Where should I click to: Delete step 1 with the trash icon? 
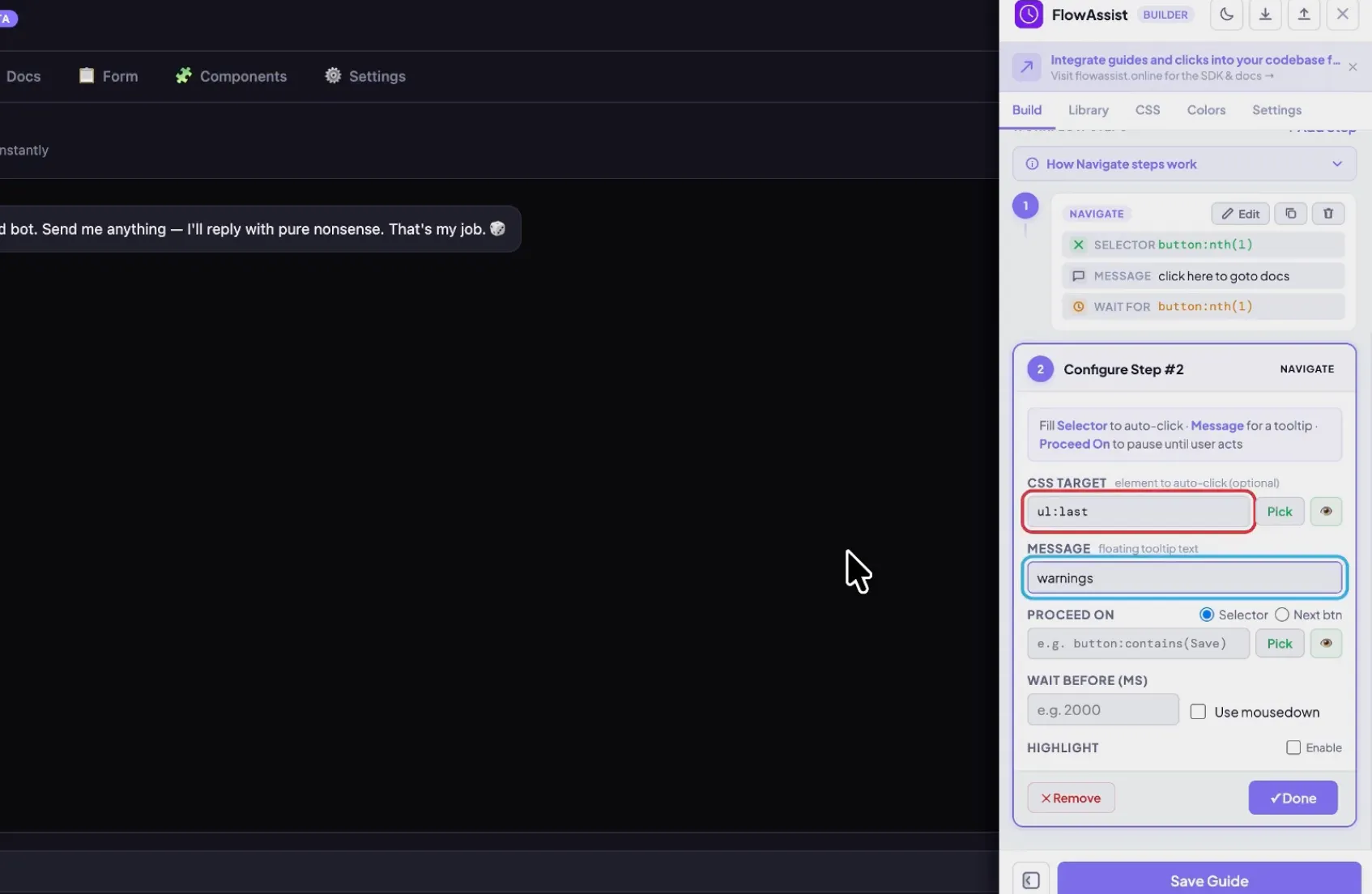click(x=1328, y=214)
